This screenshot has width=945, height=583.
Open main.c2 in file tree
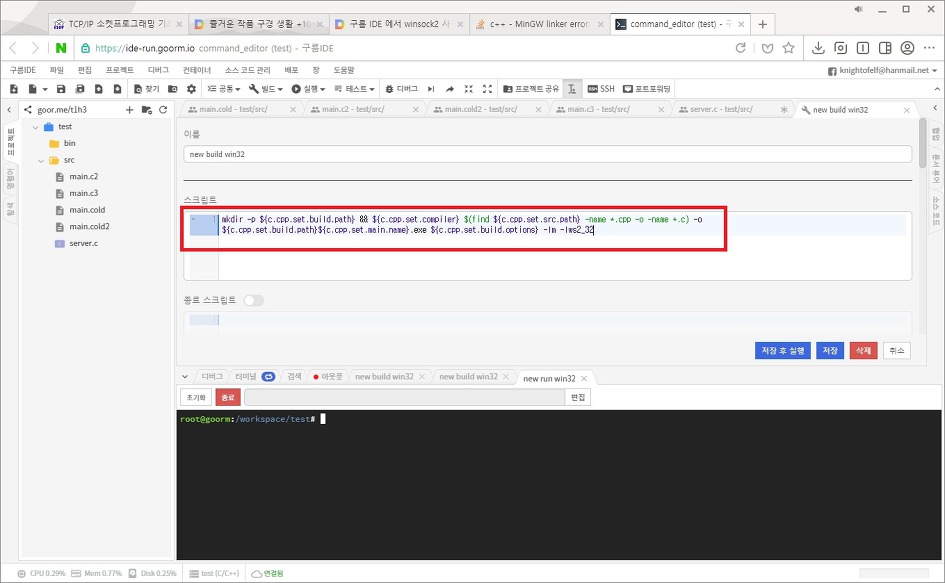tap(83, 177)
